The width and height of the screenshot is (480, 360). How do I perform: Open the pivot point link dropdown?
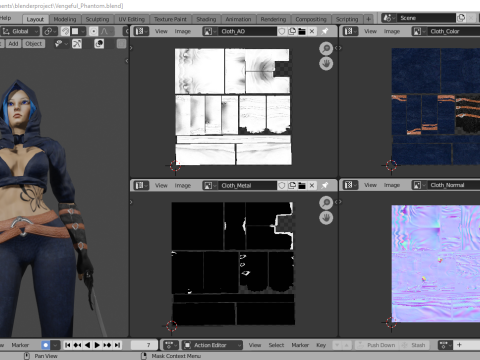(50, 31)
